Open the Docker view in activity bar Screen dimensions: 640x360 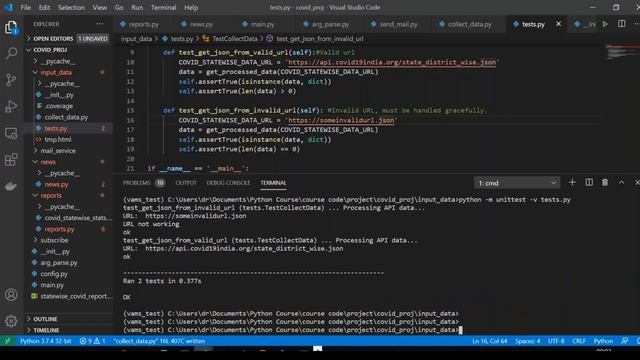tap(11, 186)
